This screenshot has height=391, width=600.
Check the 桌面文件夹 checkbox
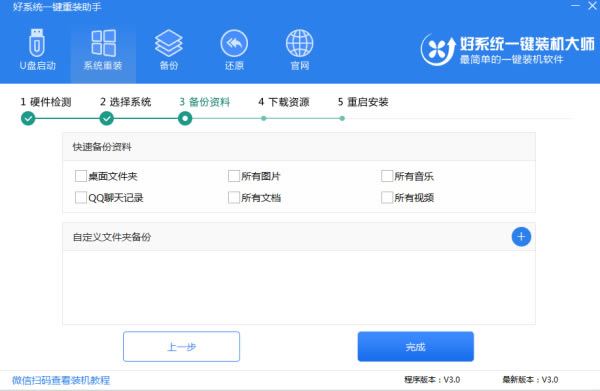[81, 176]
